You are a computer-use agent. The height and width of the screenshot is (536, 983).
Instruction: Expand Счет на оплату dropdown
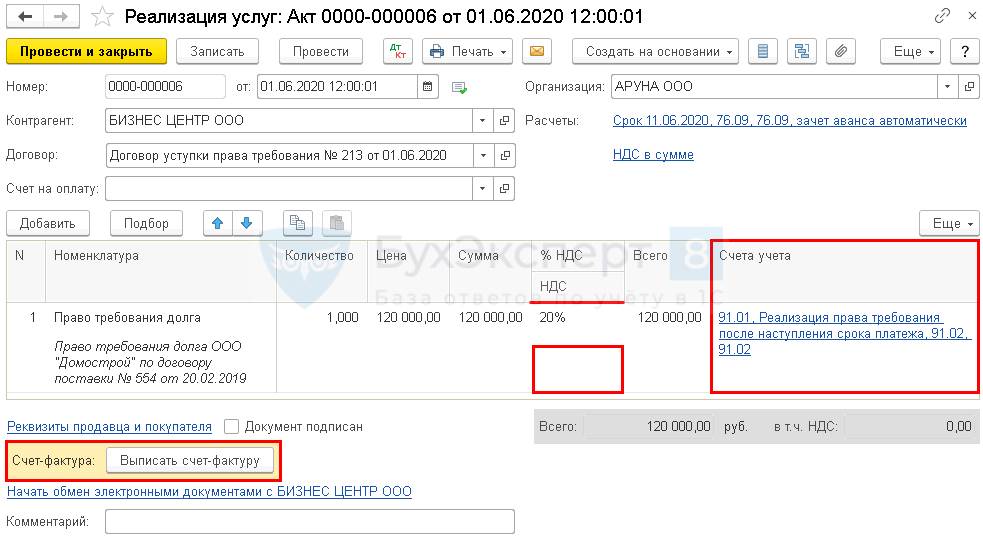(x=482, y=188)
